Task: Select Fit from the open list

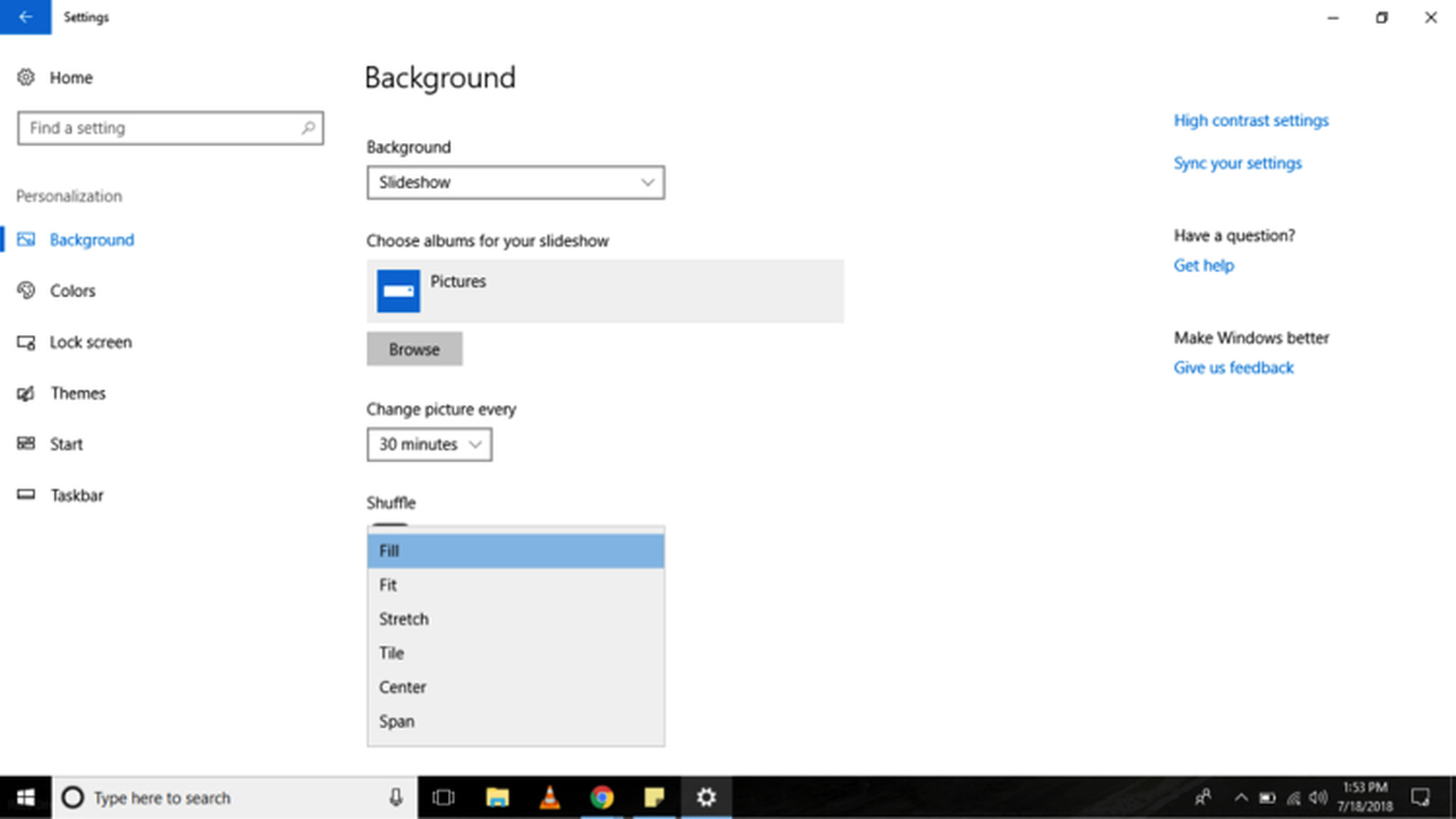Action: click(x=387, y=584)
